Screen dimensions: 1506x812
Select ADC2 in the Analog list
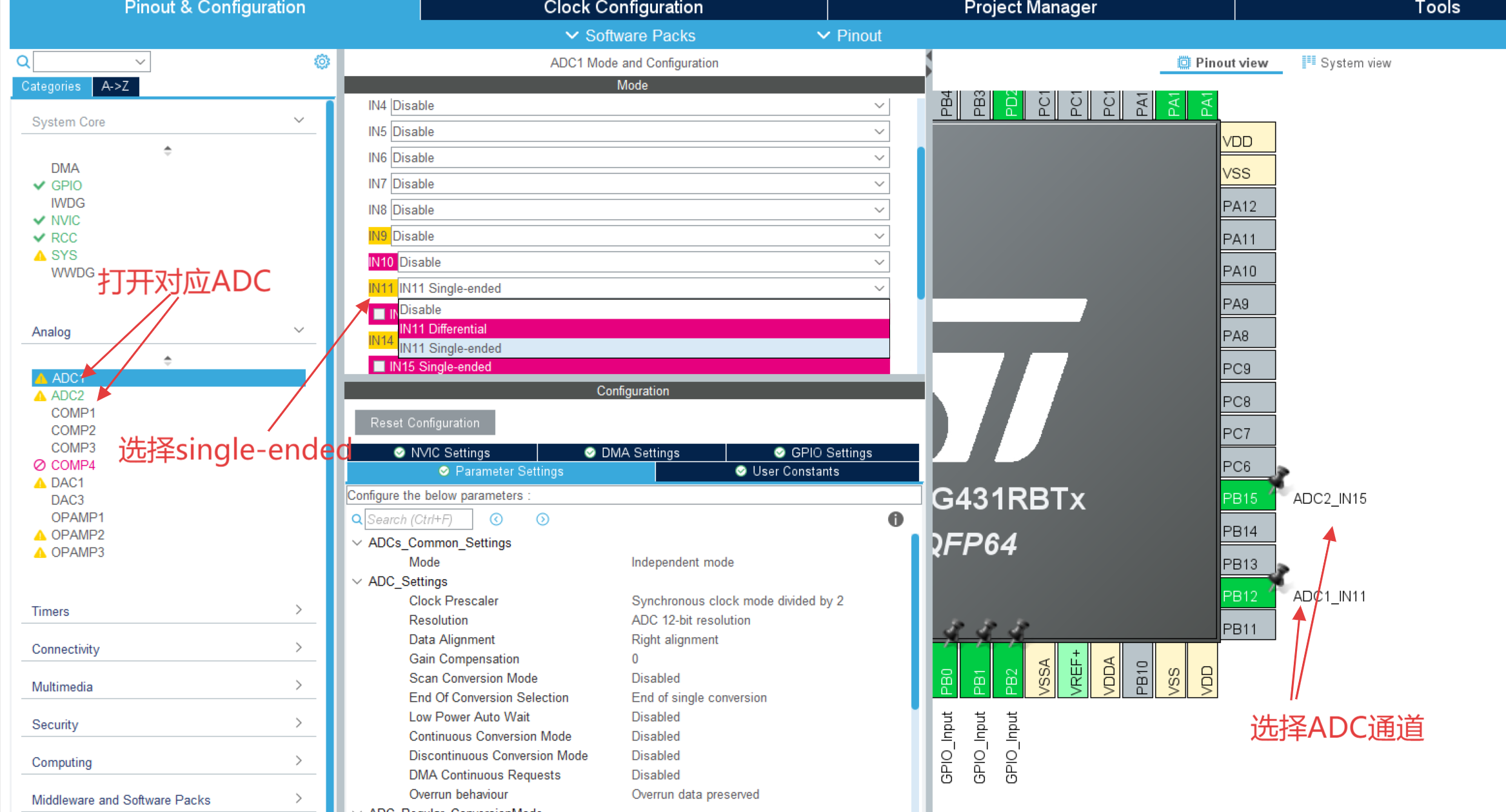pos(68,395)
